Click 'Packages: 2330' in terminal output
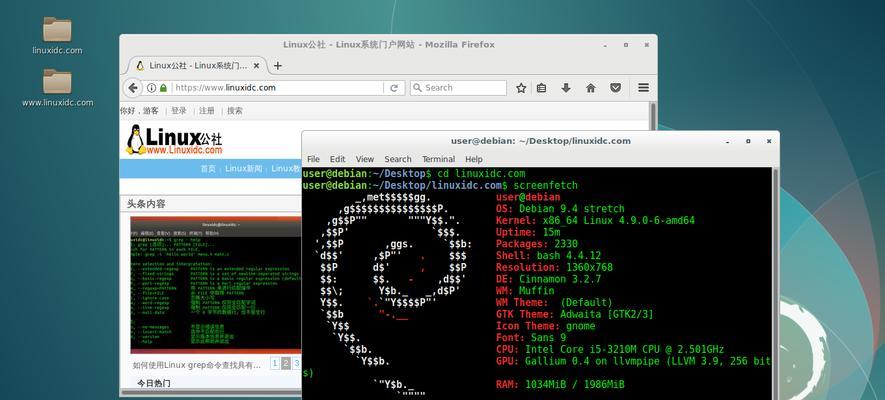This screenshot has height=400, width=885. 537,244
